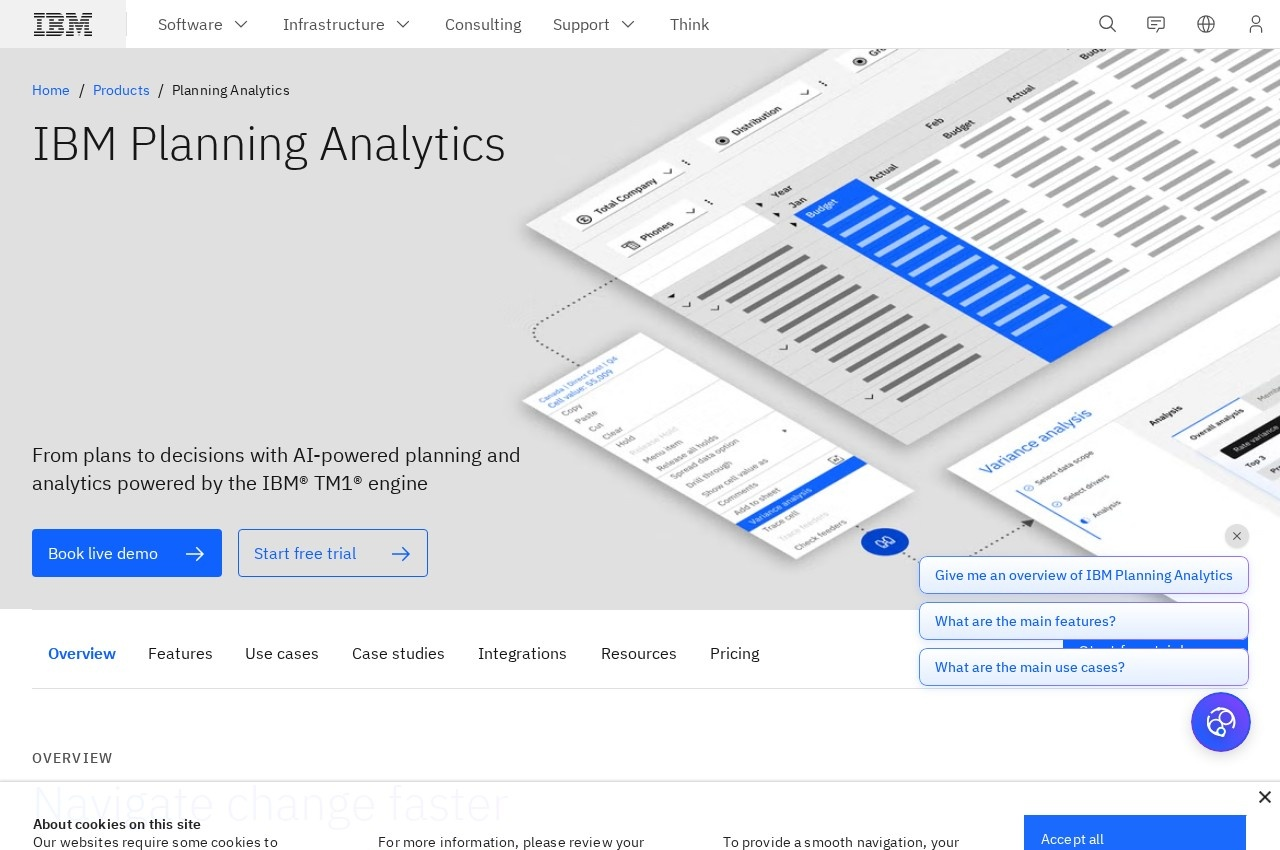Ask 'What are the main use cases?'

[1084, 667]
